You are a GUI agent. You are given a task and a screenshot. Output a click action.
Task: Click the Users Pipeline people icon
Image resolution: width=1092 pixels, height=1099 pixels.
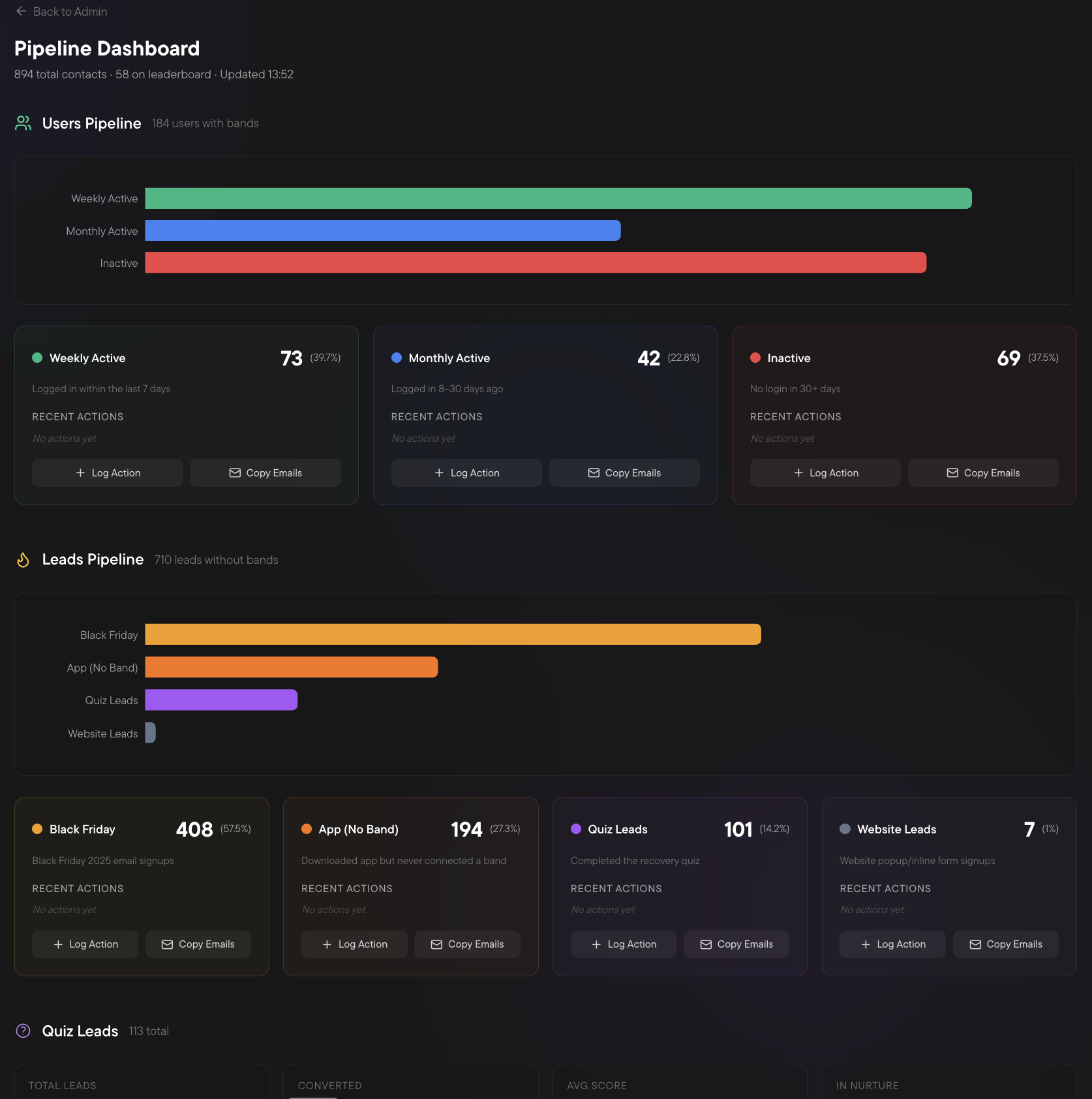click(x=23, y=123)
